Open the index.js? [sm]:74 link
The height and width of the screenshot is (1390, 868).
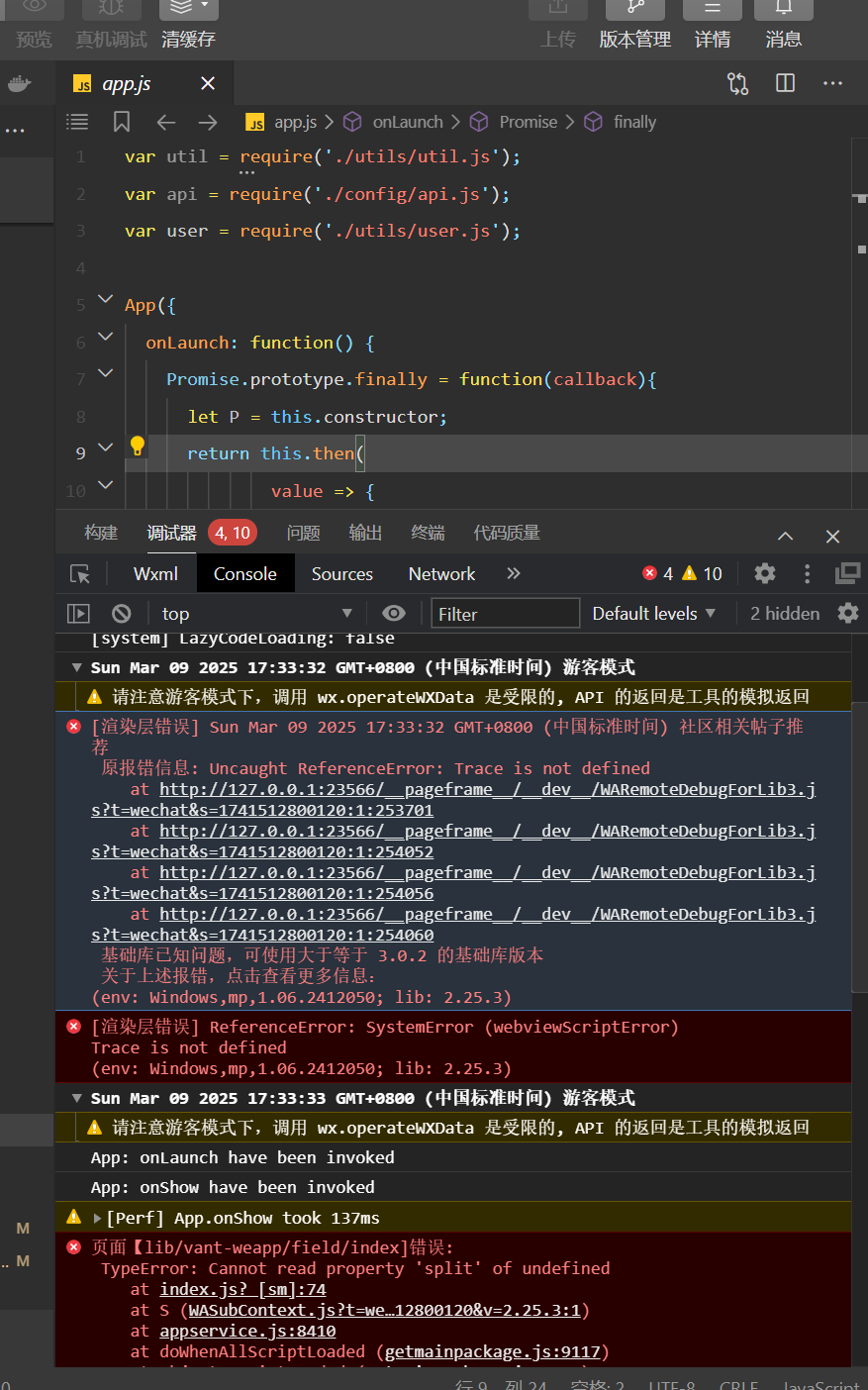(242, 1289)
